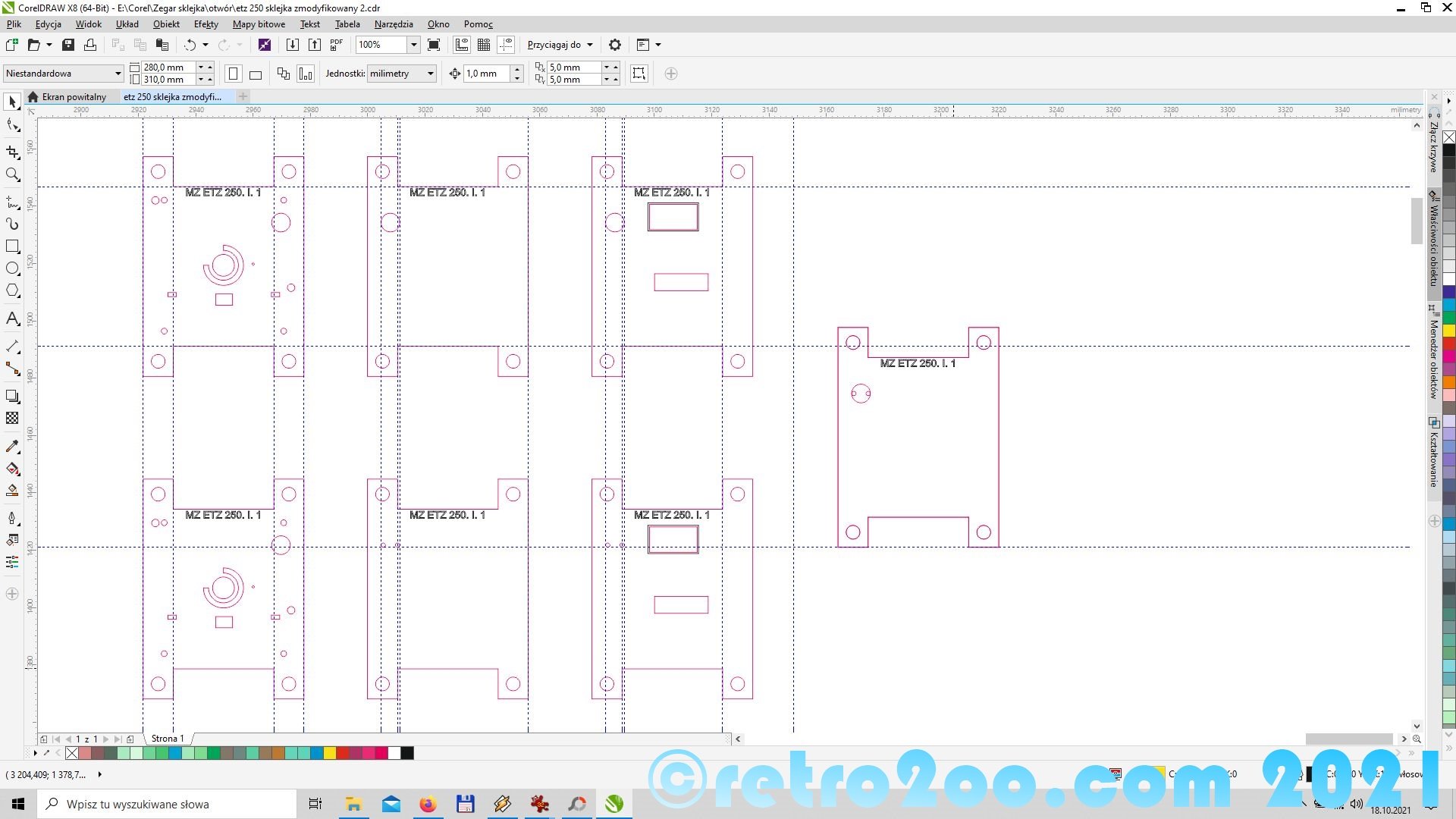Toggle Show rulers button

(462, 45)
